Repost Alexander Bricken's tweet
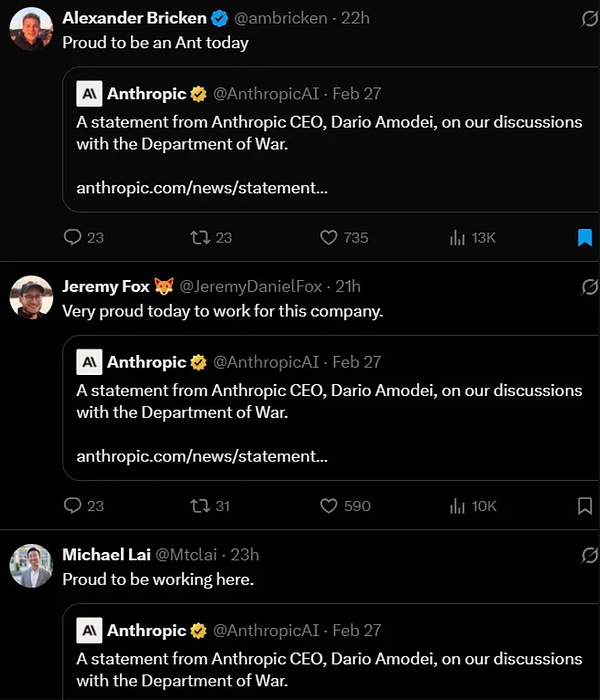The image size is (600, 700). [x=198, y=237]
